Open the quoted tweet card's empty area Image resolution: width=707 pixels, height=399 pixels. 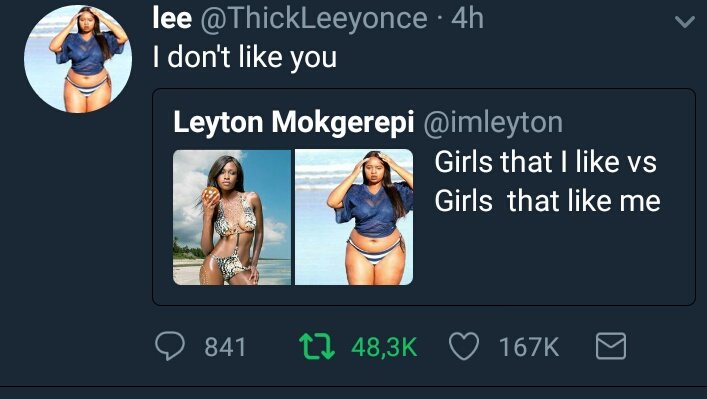555,261
